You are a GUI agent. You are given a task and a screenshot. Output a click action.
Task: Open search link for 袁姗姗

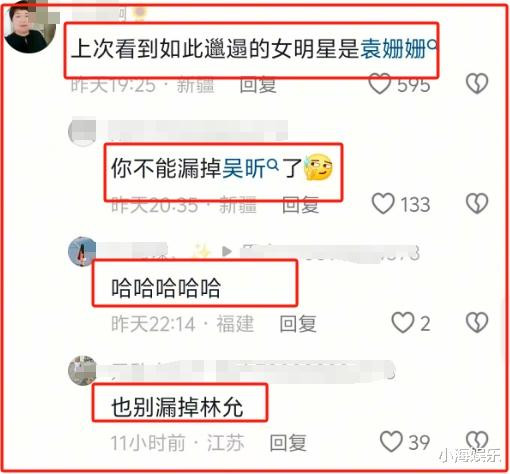click(x=398, y=49)
